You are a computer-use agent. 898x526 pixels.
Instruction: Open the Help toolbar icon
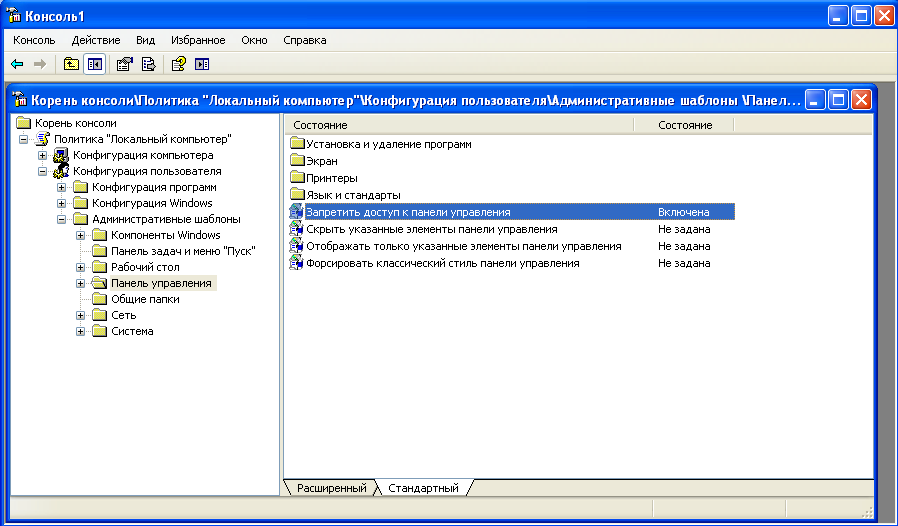[179, 64]
